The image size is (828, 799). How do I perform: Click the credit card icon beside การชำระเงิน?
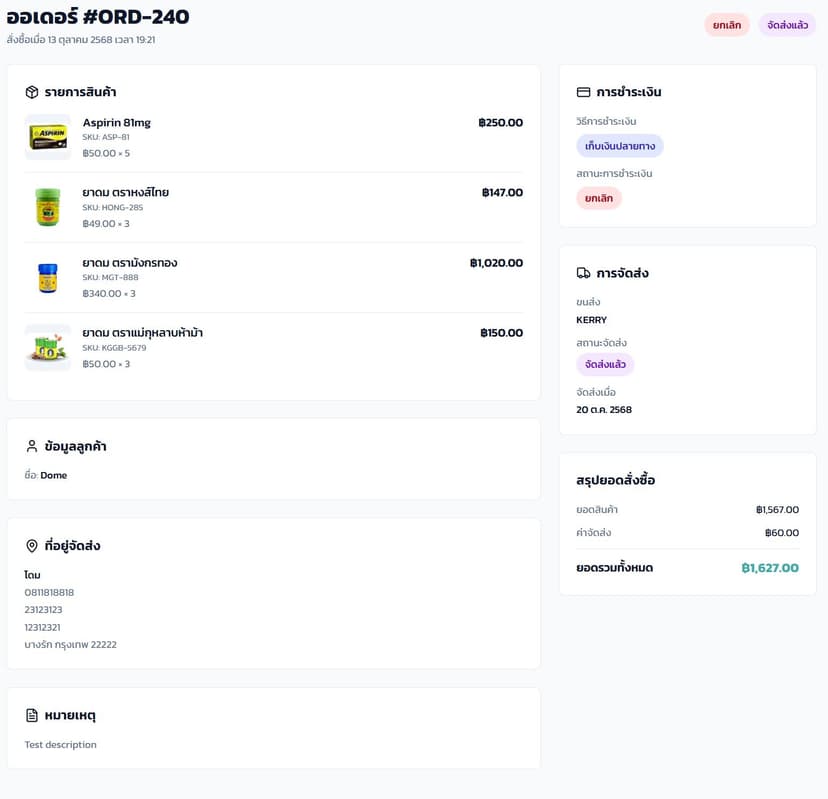tap(584, 92)
